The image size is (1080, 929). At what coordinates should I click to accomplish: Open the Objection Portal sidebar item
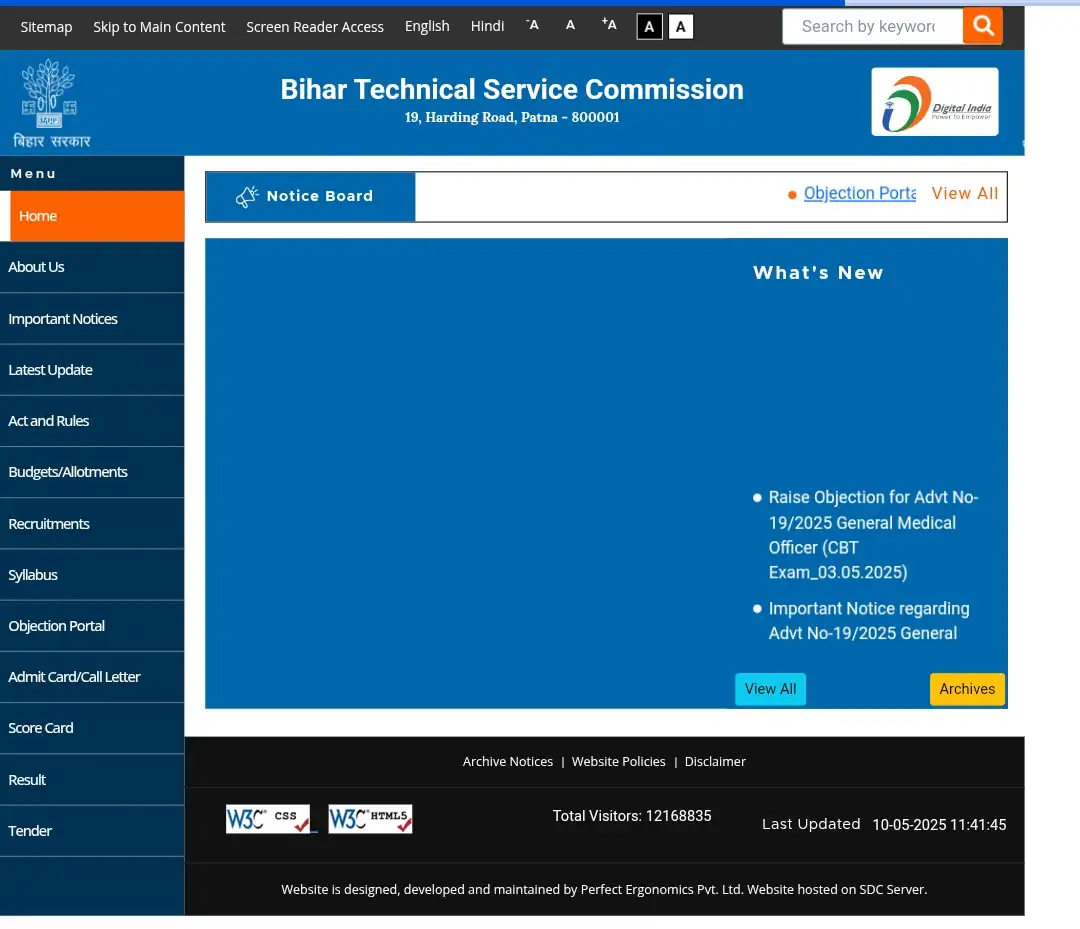[56, 626]
